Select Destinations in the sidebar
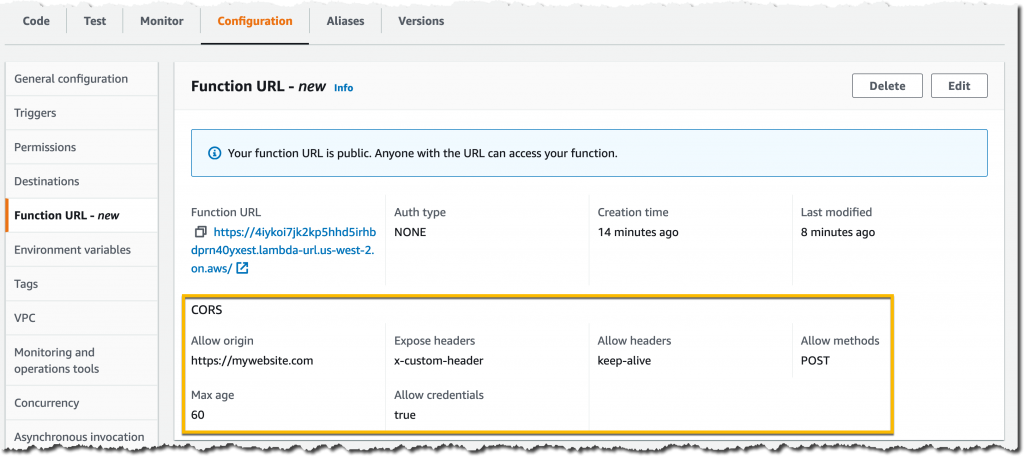Image resolution: width=1024 pixels, height=457 pixels. (x=47, y=181)
